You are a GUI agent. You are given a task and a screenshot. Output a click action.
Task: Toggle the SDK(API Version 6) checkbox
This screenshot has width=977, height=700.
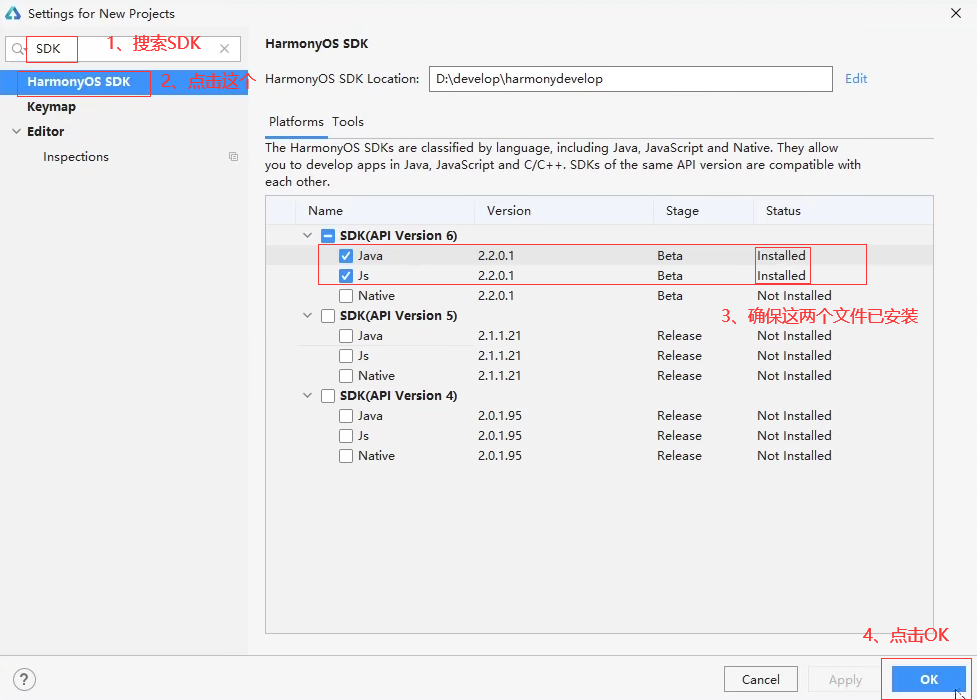[328, 236]
